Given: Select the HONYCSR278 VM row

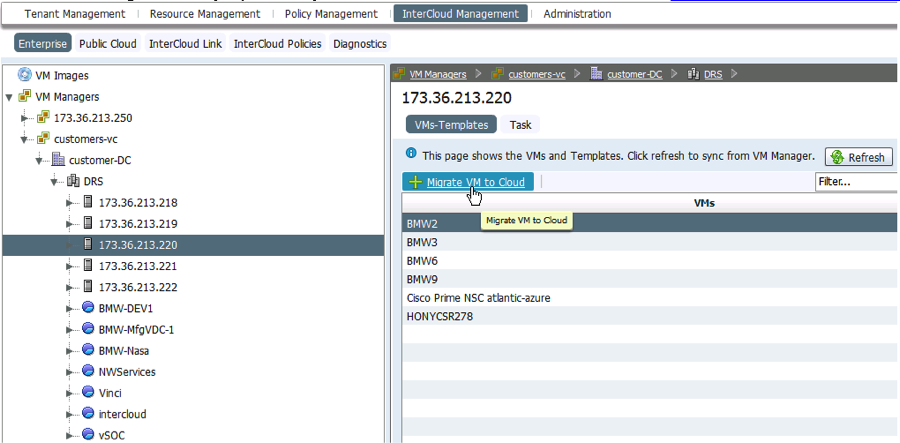Looking at the screenshot, I should coord(650,316).
